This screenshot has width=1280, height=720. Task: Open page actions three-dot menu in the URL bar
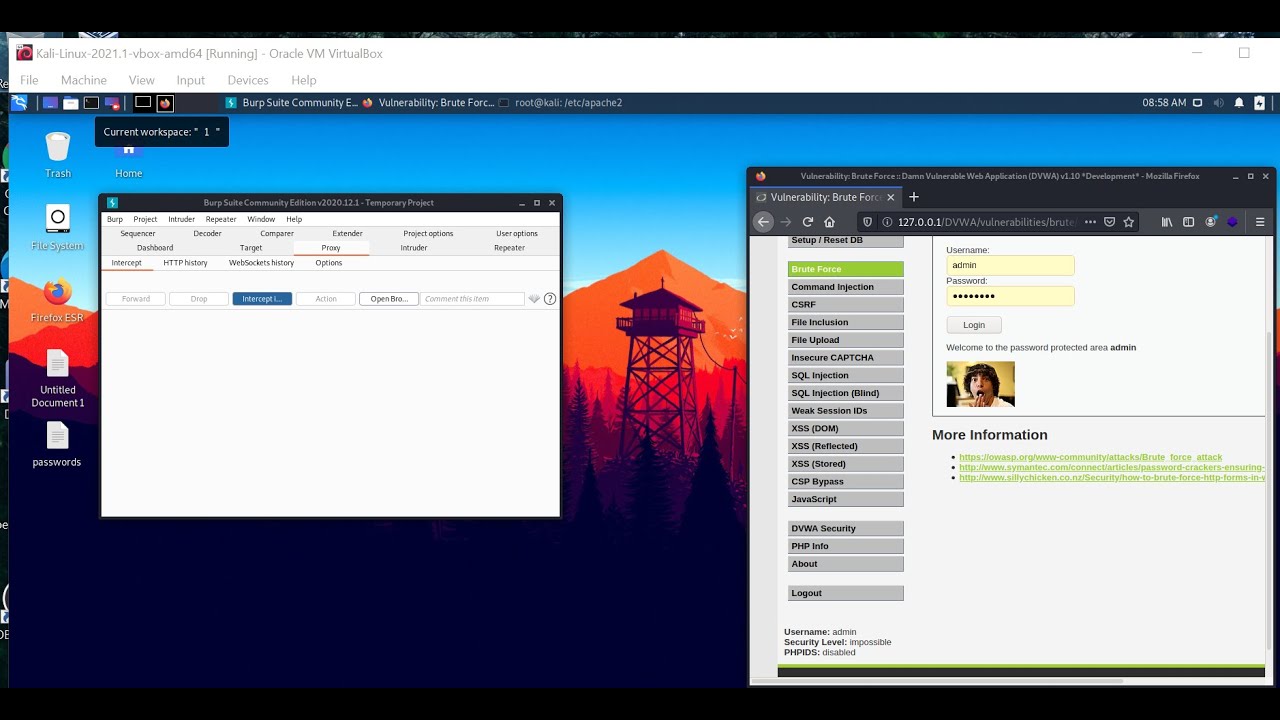(x=1090, y=222)
